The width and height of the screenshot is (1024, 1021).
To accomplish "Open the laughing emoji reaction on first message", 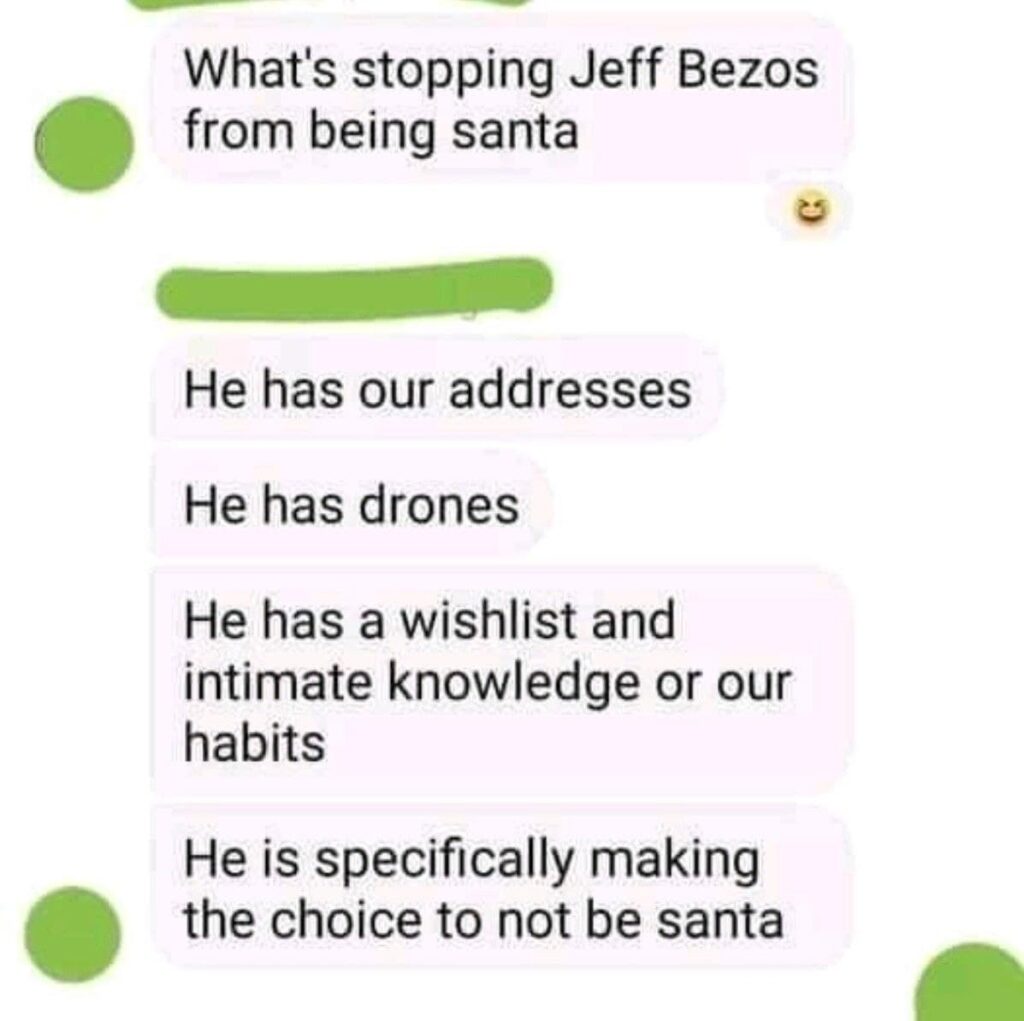I will [x=807, y=211].
